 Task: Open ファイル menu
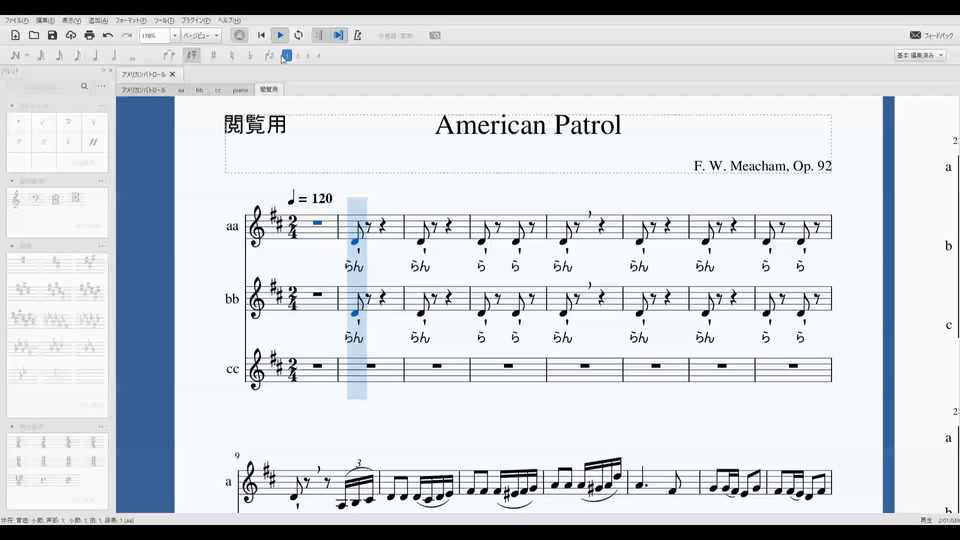17,20
